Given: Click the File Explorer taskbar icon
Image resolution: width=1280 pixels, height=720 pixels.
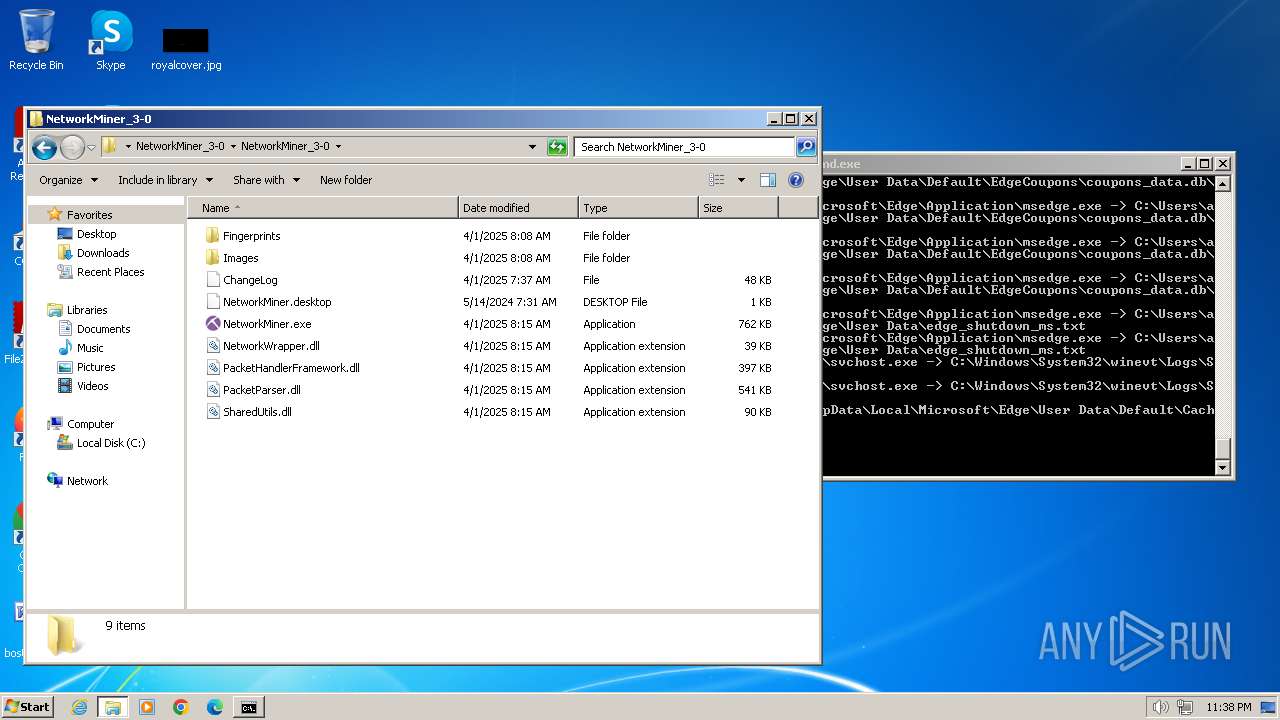Looking at the screenshot, I should (x=112, y=707).
